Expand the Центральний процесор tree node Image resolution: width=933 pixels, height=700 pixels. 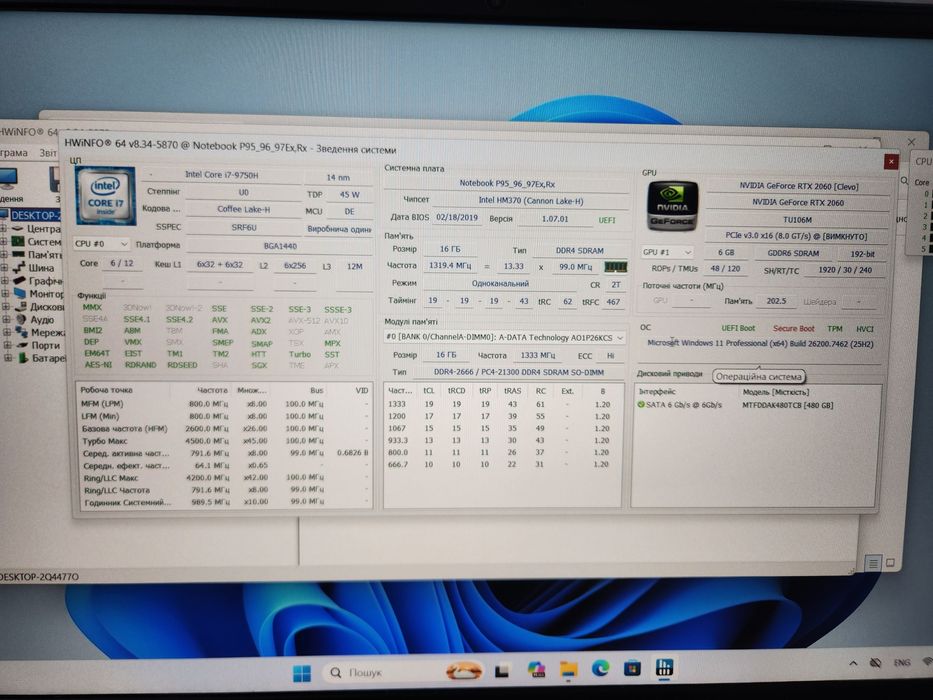click(4, 229)
